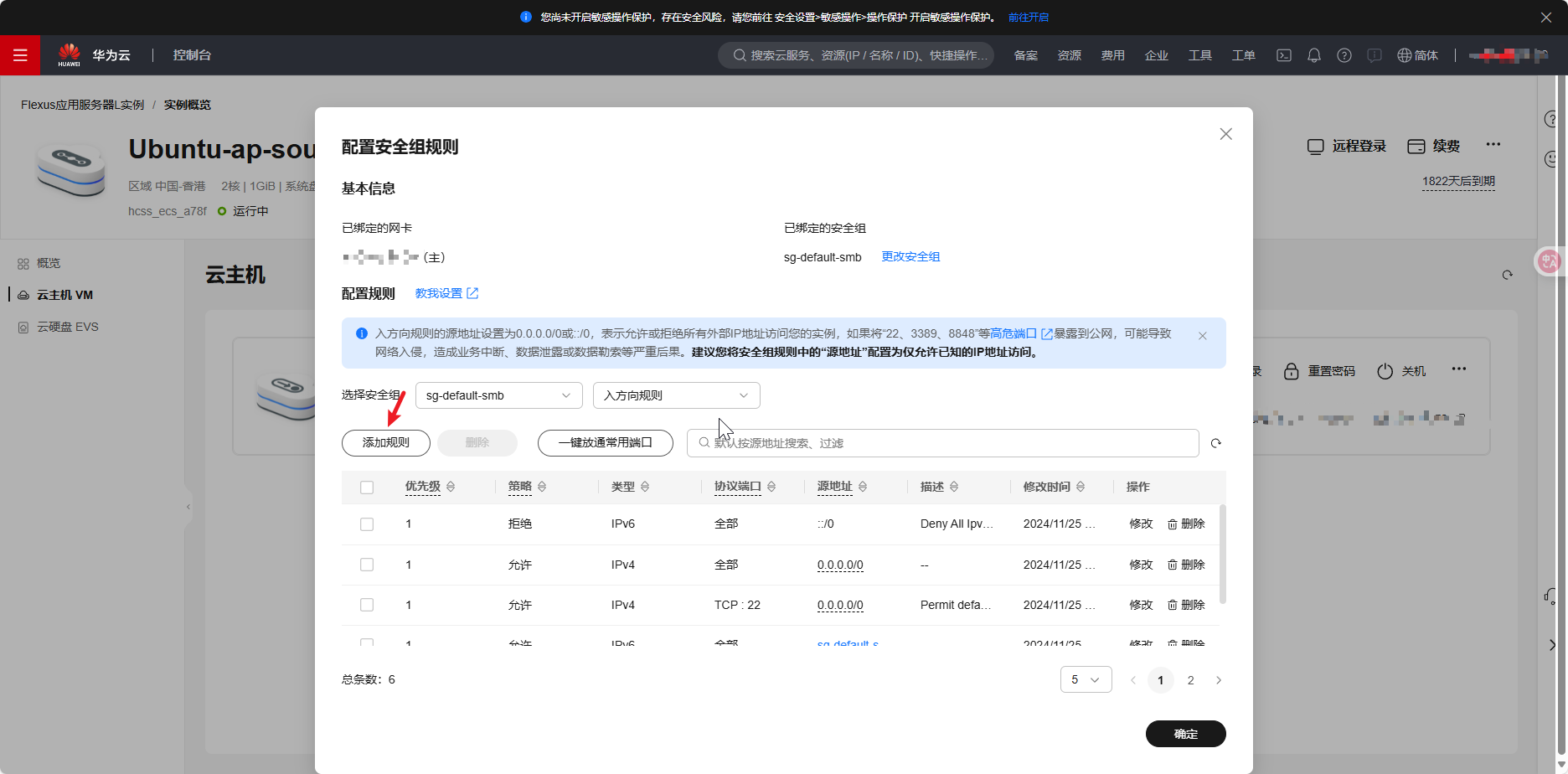
Task: Open the page size dropdown showing 5
Action: pyautogui.click(x=1086, y=679)
